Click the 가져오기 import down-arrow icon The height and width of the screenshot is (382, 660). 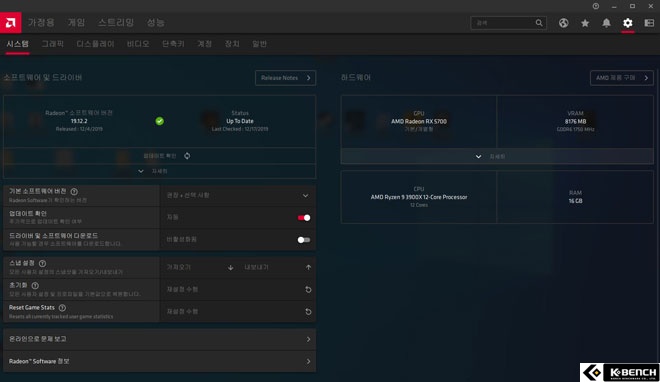230,268
